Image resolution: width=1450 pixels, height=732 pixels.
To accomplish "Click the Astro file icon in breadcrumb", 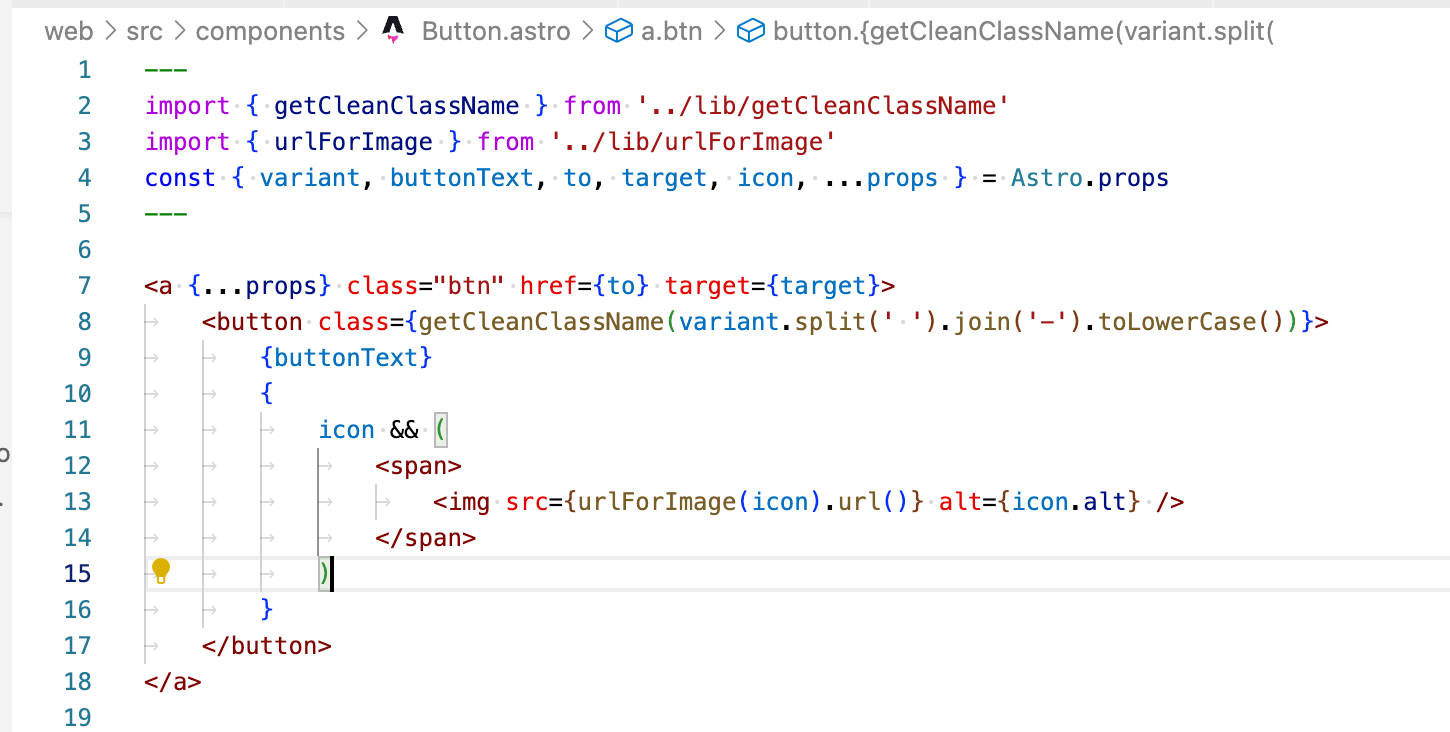I will tap(393, 31).
